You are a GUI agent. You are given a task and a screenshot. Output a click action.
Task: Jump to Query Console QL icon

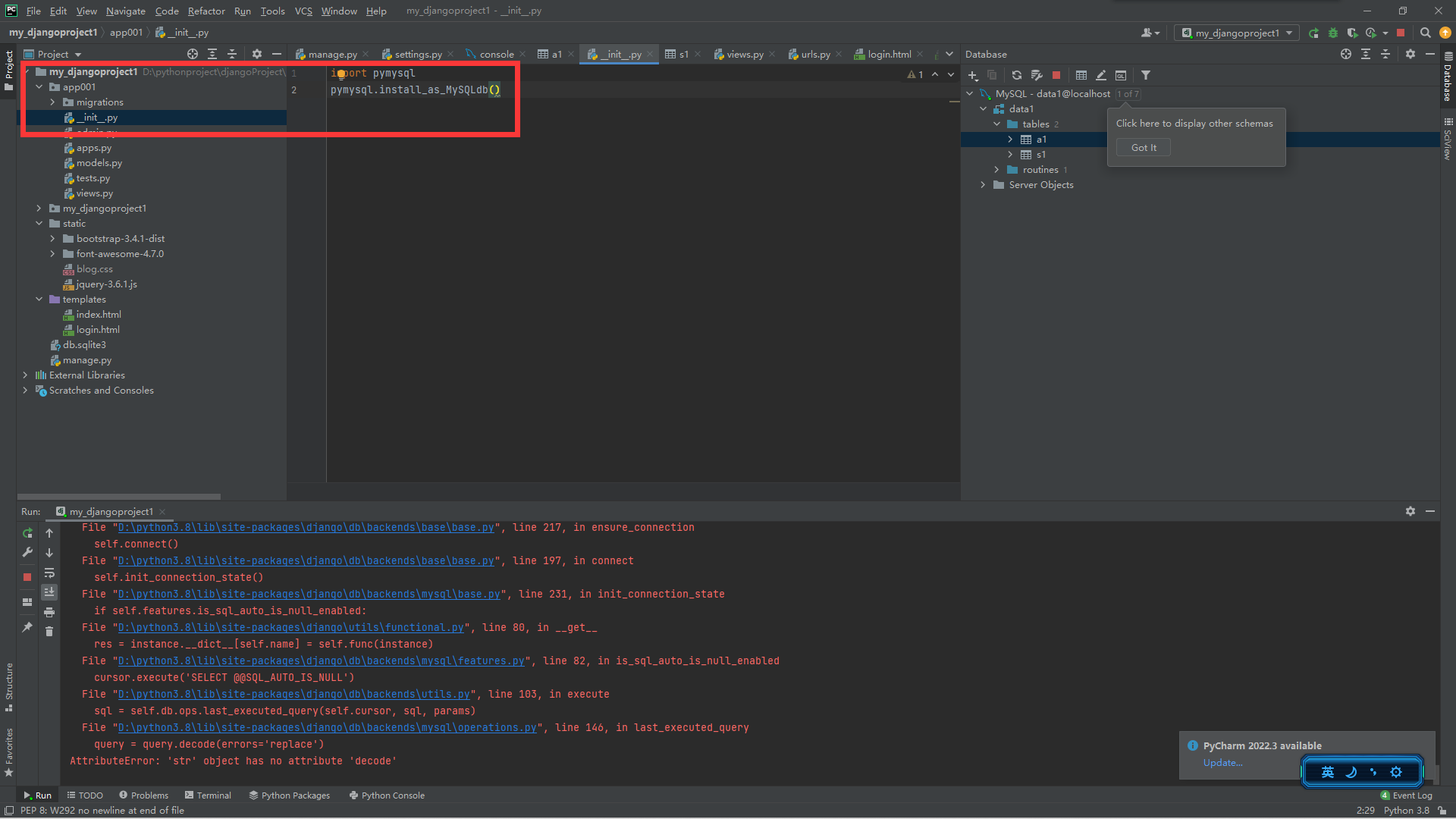1121,75
